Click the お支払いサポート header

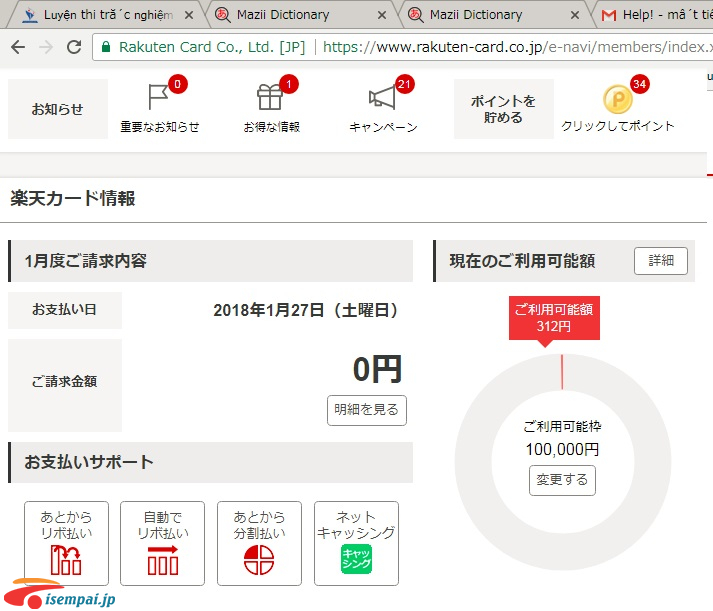211,462
